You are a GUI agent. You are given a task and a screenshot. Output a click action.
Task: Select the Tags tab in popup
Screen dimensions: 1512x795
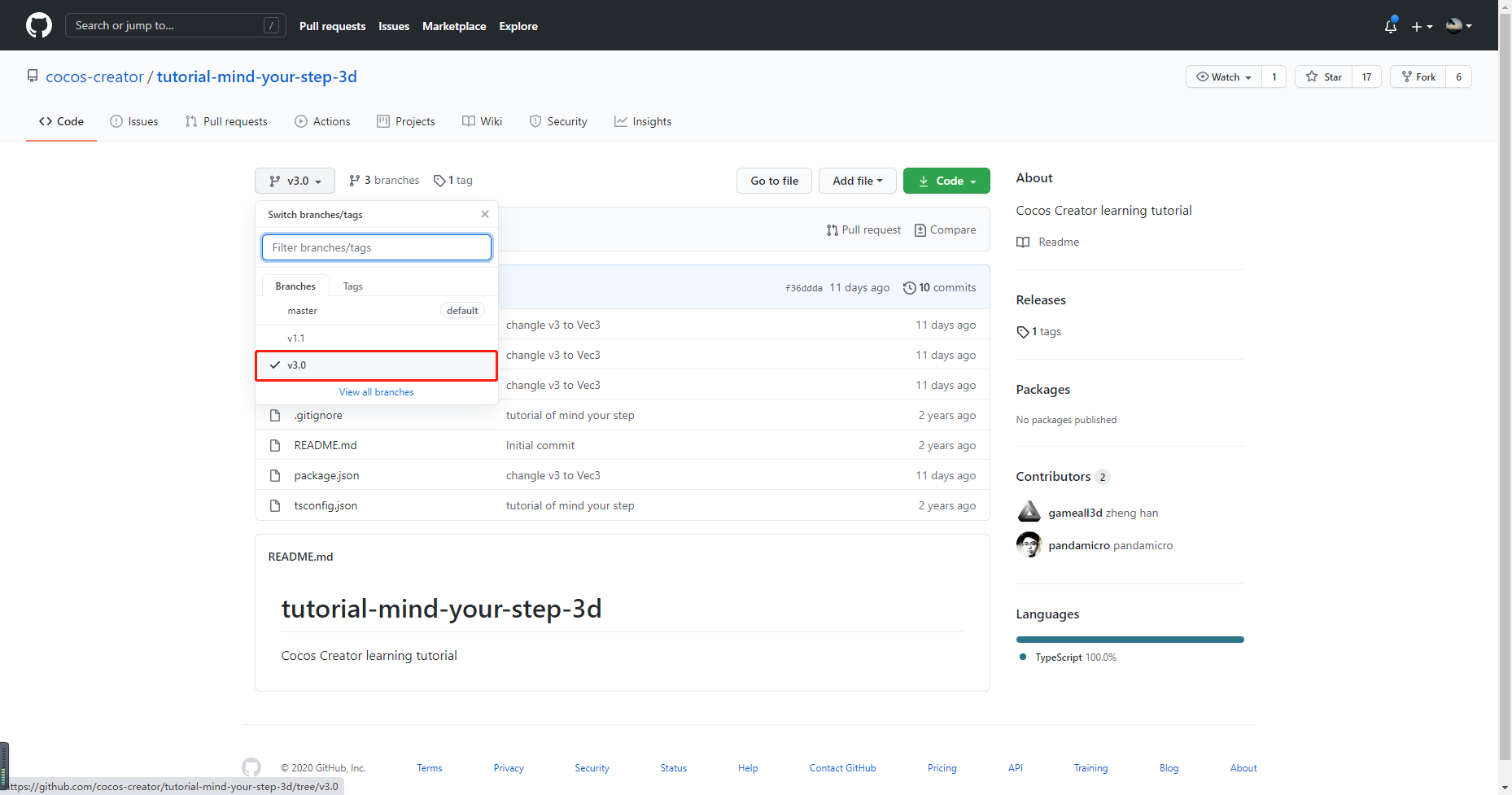[353, 286]
